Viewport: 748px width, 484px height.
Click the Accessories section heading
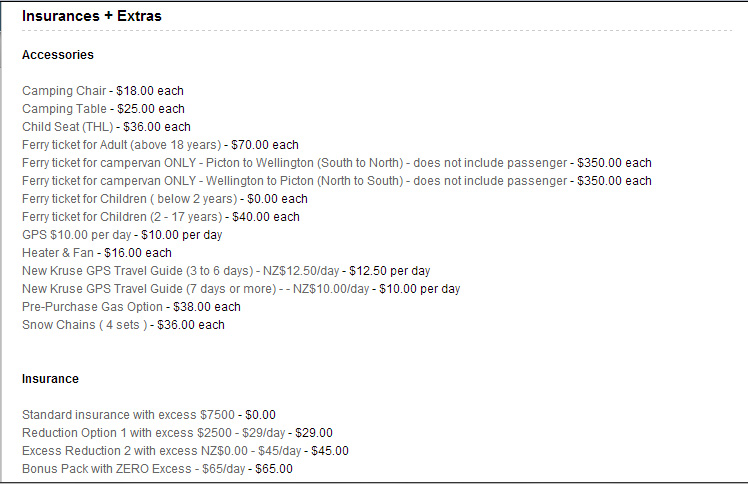[x=58, y=55]
